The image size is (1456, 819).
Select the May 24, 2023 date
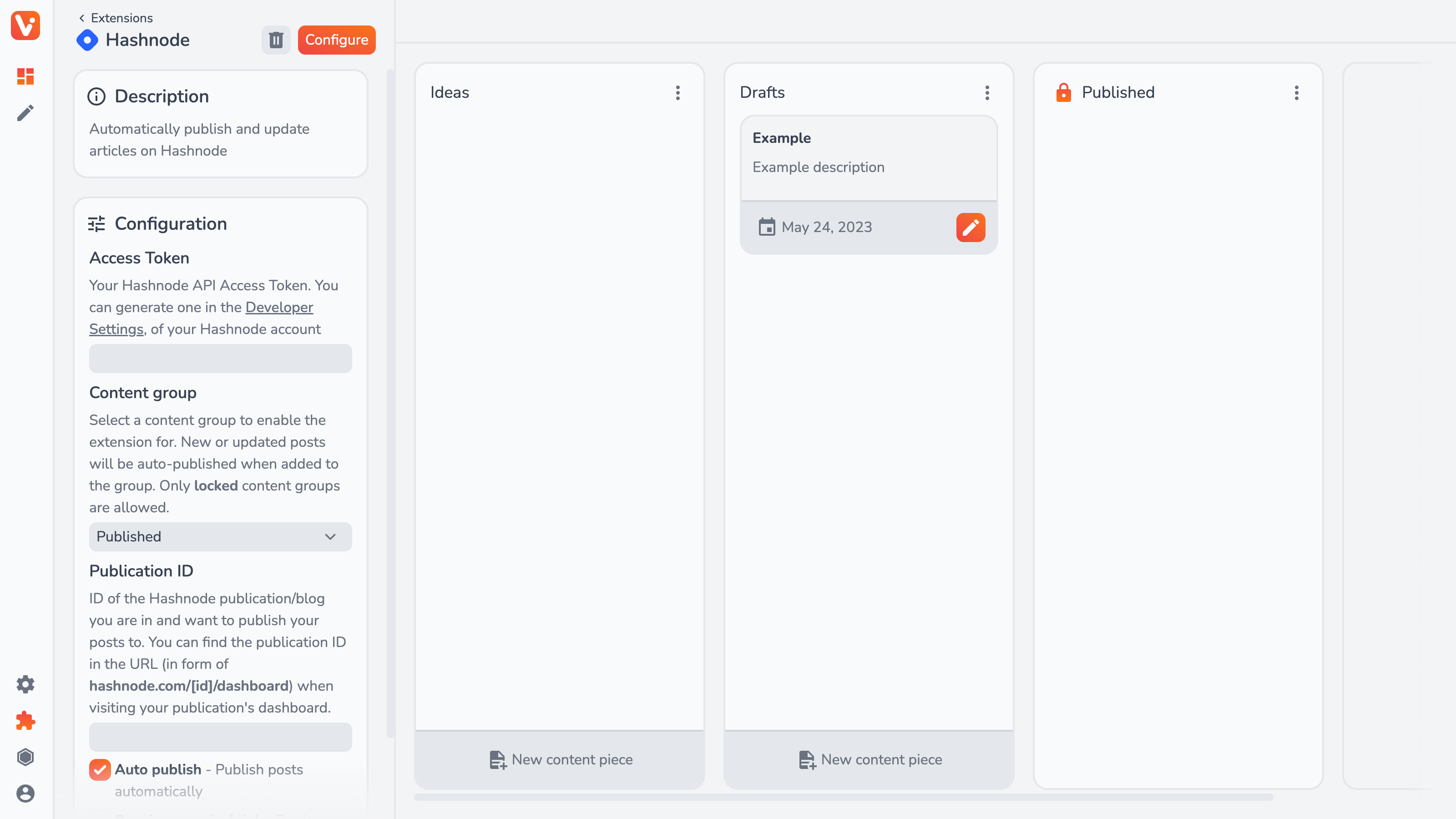click(827, 227)
